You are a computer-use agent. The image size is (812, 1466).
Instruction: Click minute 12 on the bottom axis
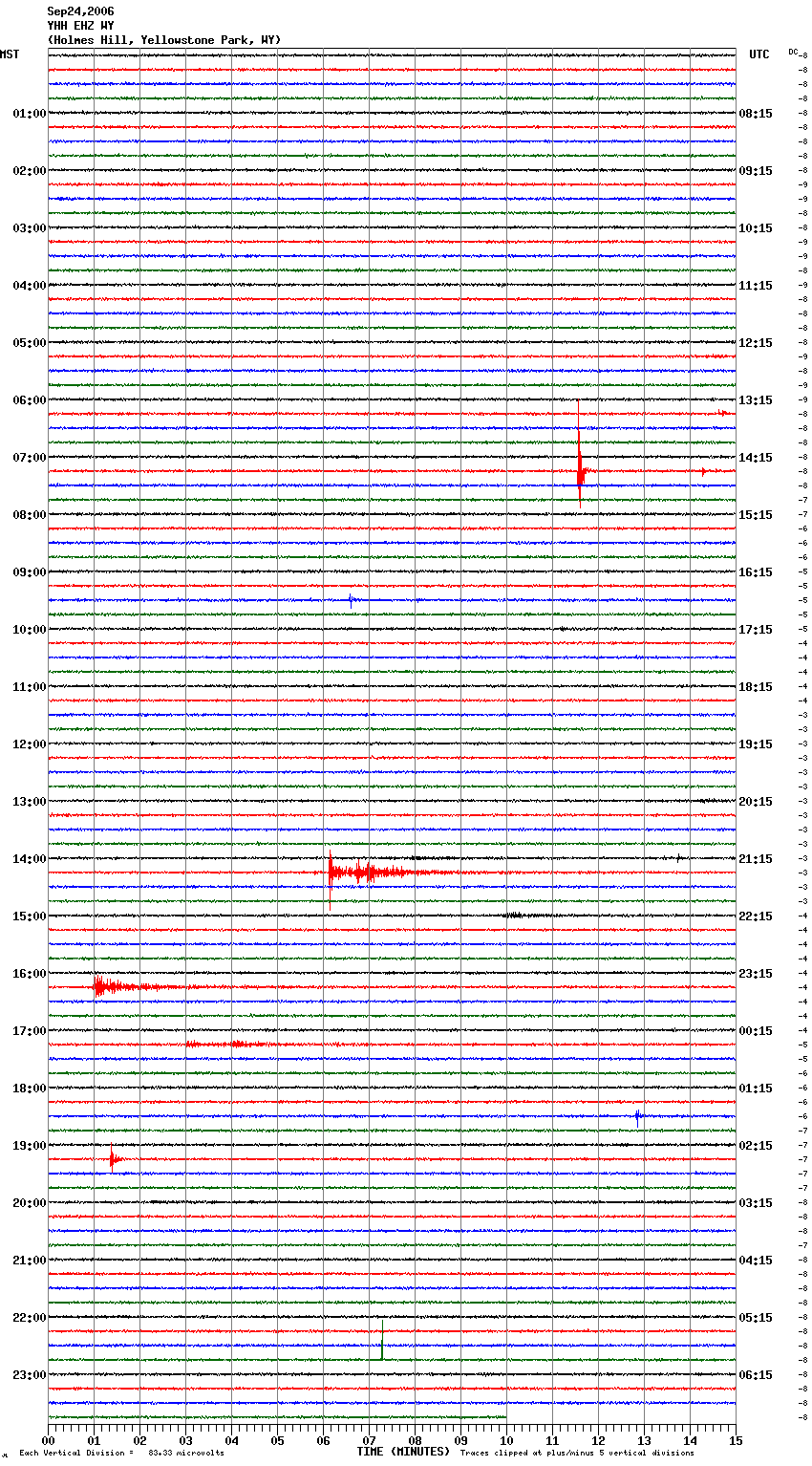pyautogui.click(x=599, y=1440)
